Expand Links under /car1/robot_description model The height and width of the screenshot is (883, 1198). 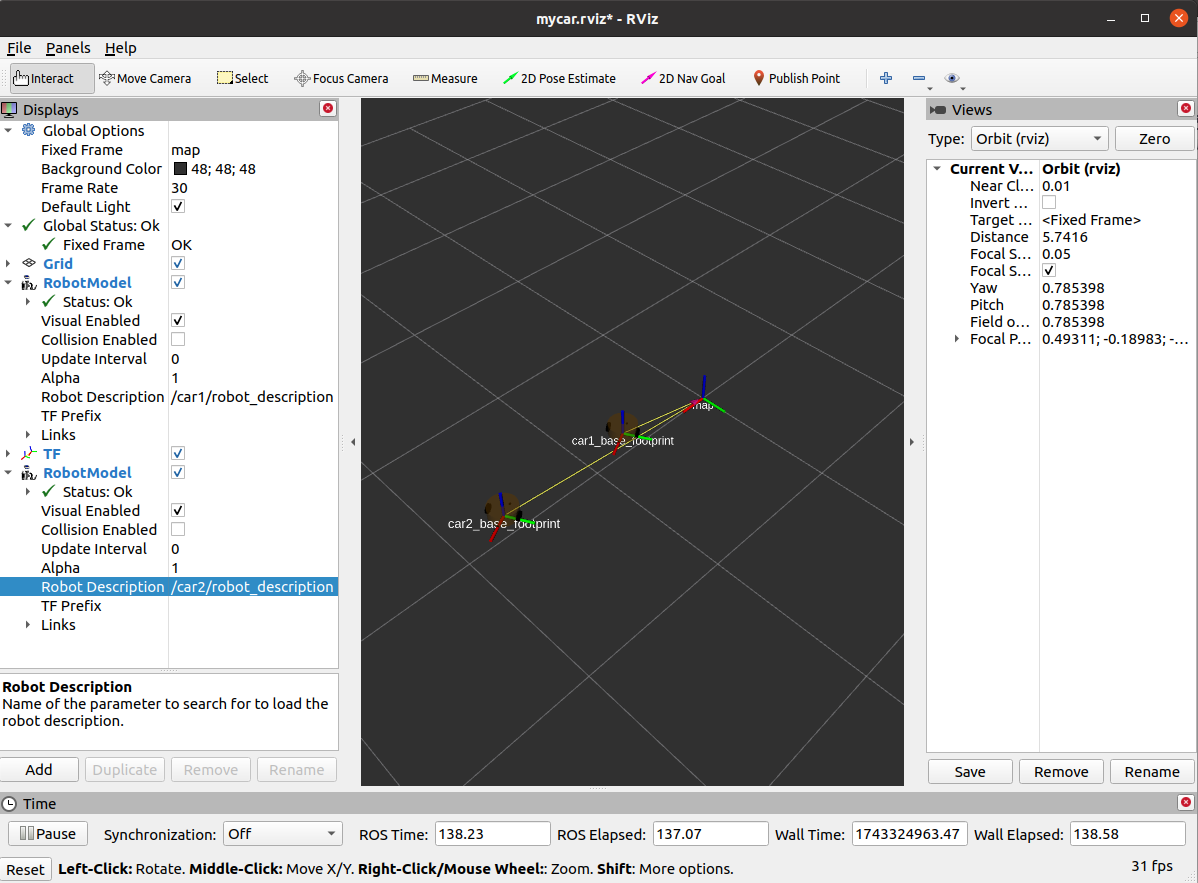coord(28,435)
